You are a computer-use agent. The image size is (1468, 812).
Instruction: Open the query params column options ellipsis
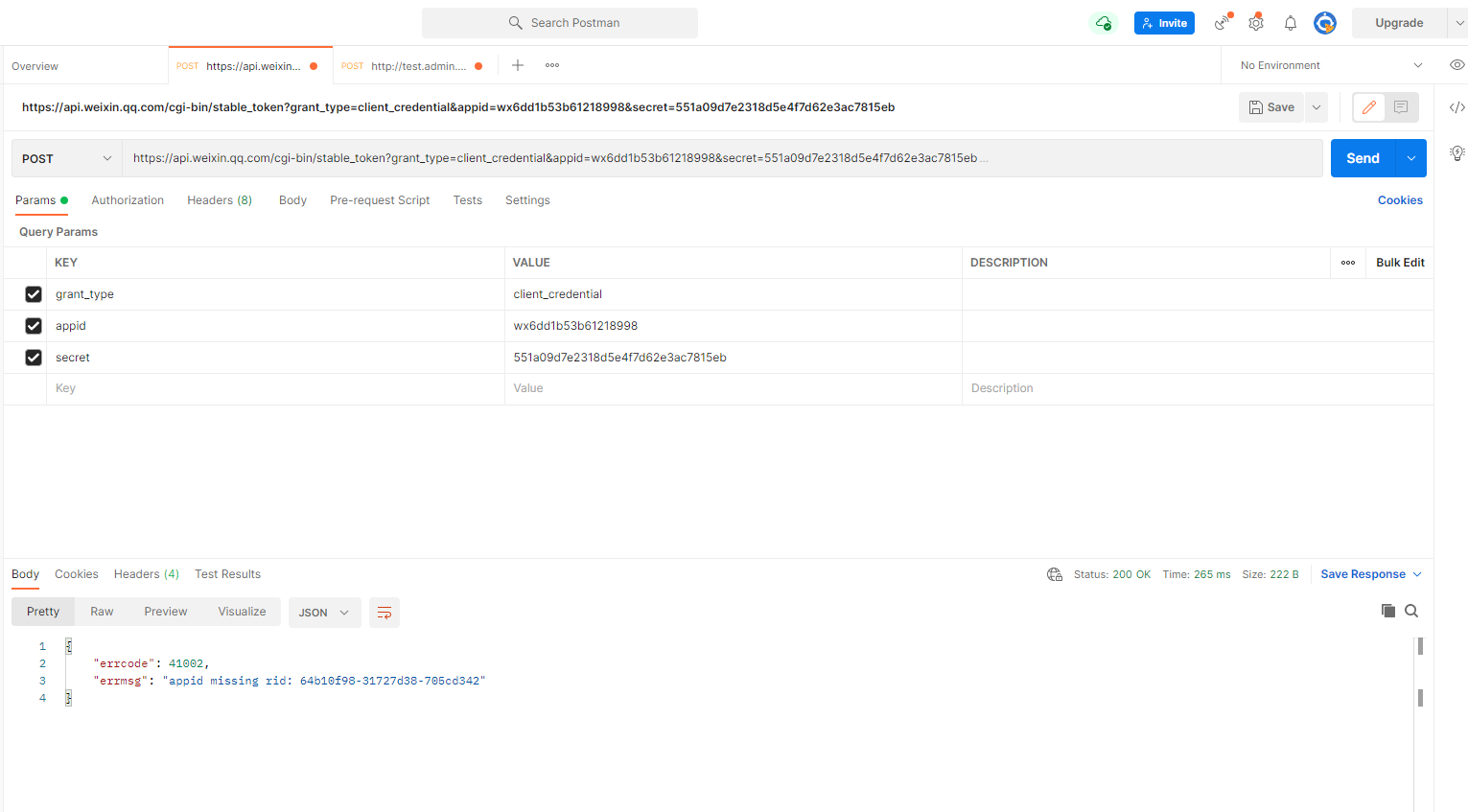pyautogui.click(x=1348, y=263)
